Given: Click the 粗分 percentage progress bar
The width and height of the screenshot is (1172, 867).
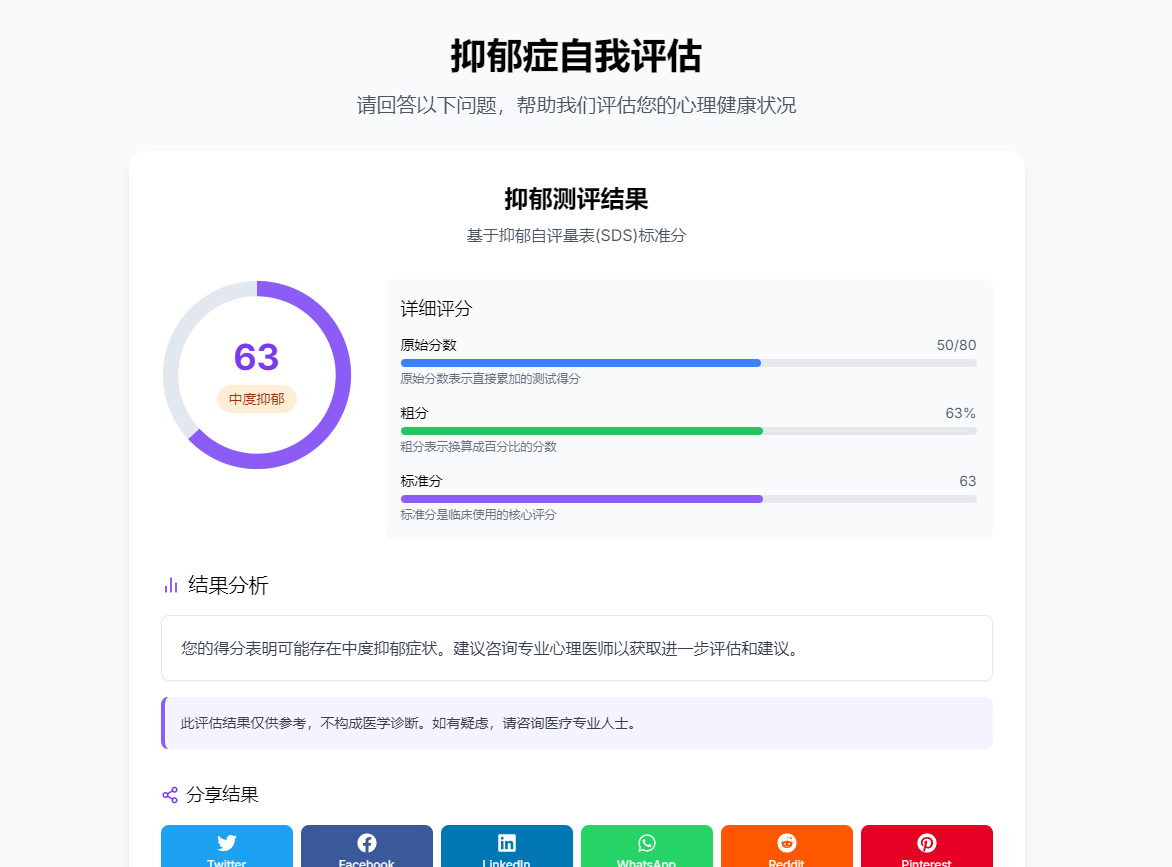Looking at the screenshot, I should pos(688,431).
